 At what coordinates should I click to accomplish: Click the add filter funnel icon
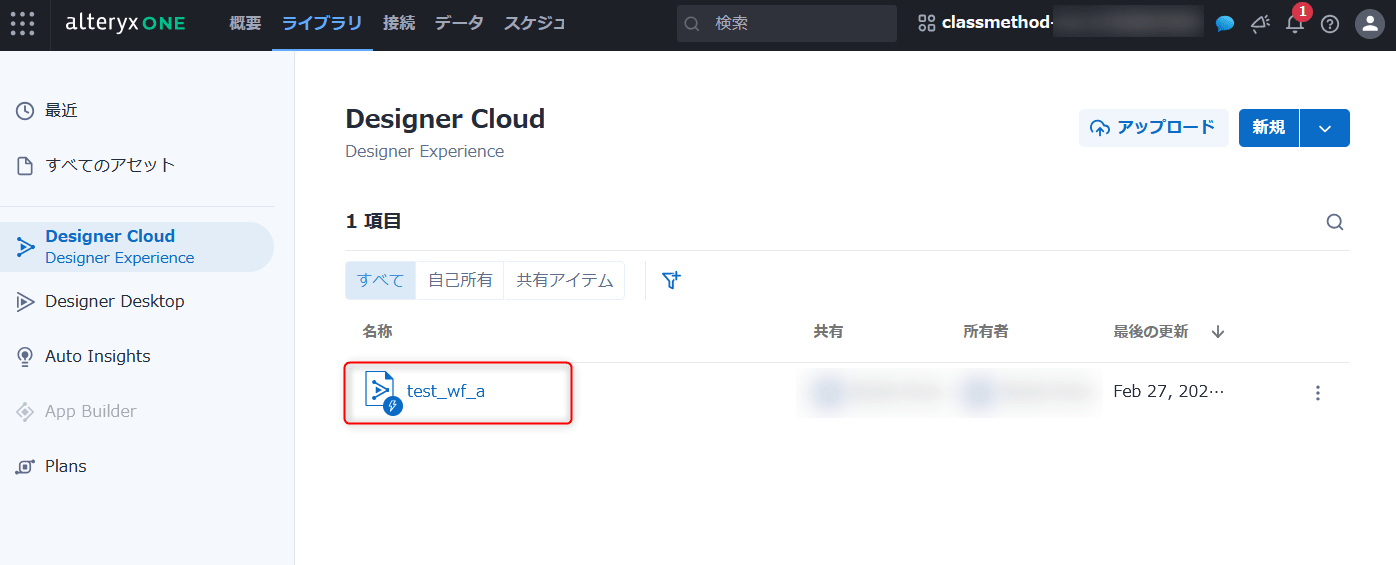(x=671, y=281)
